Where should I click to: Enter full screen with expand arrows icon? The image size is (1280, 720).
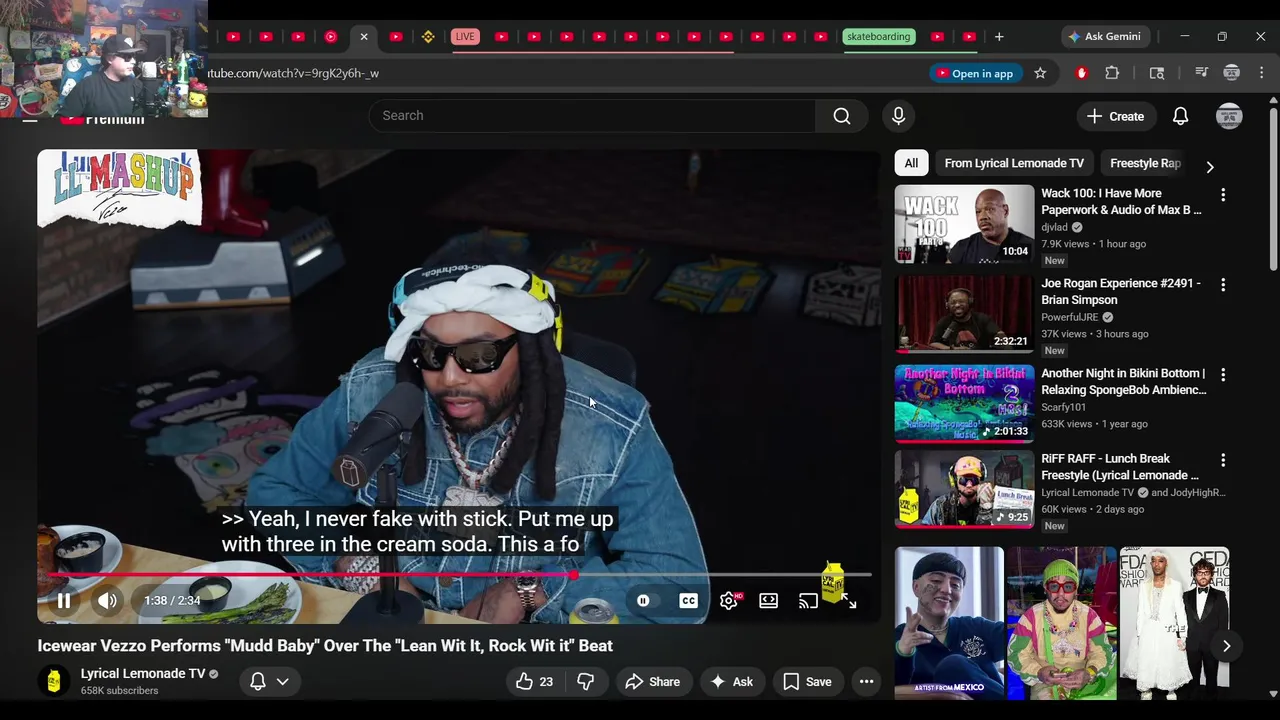(x=849, y=601)
